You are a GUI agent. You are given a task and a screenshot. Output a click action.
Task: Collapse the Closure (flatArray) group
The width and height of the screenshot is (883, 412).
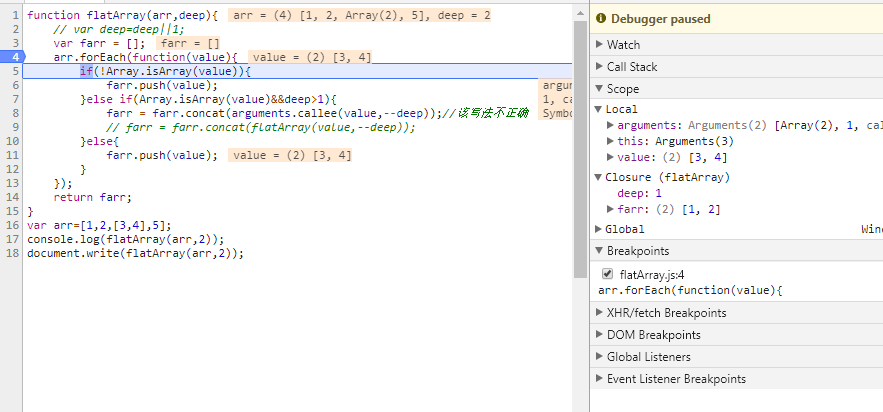click(x=599, y=177)
